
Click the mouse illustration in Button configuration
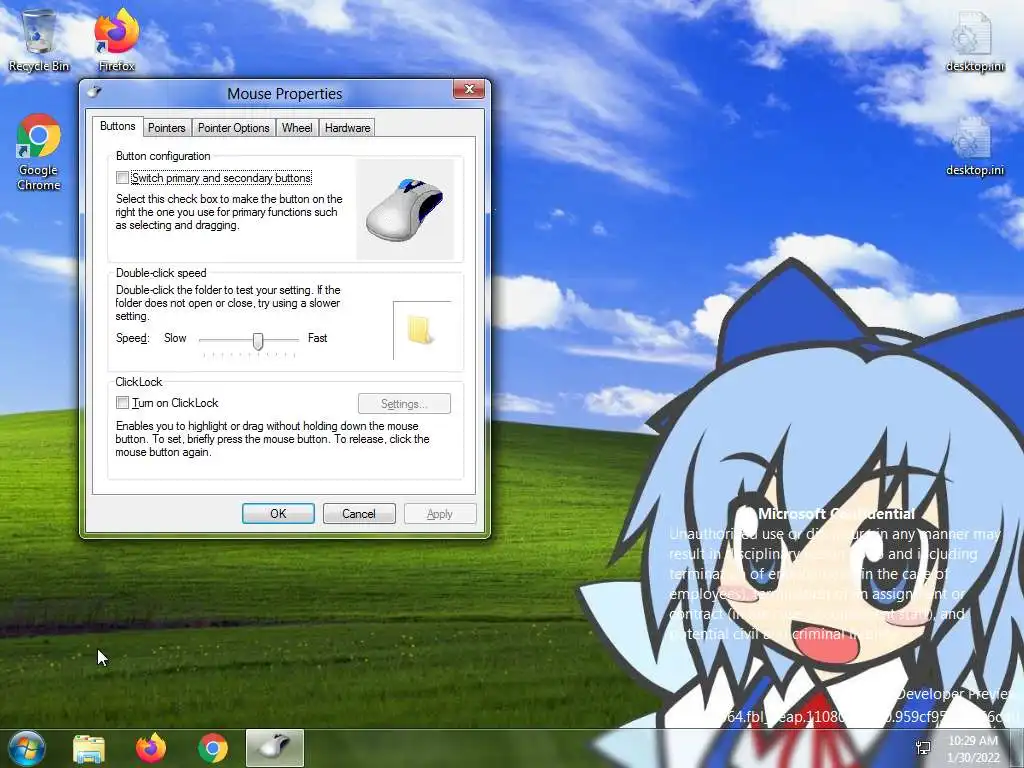coord(405,210)
